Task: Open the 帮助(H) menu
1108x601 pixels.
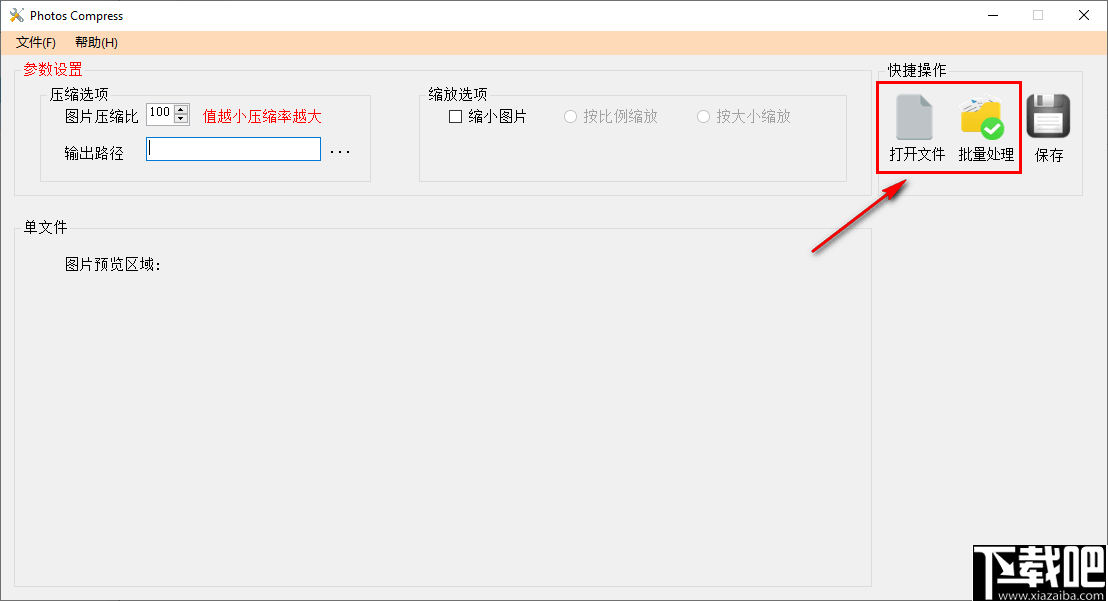Action: (95, 42)
